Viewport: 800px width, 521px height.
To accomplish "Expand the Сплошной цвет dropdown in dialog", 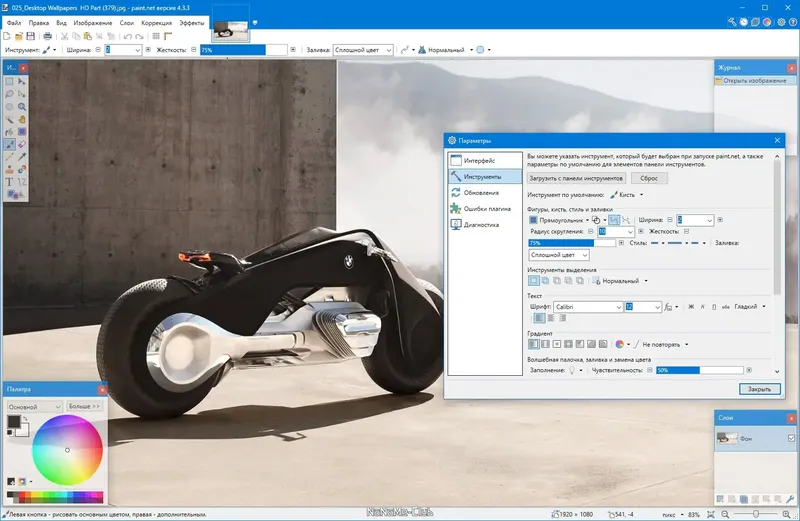I will (x=558, y=255).
